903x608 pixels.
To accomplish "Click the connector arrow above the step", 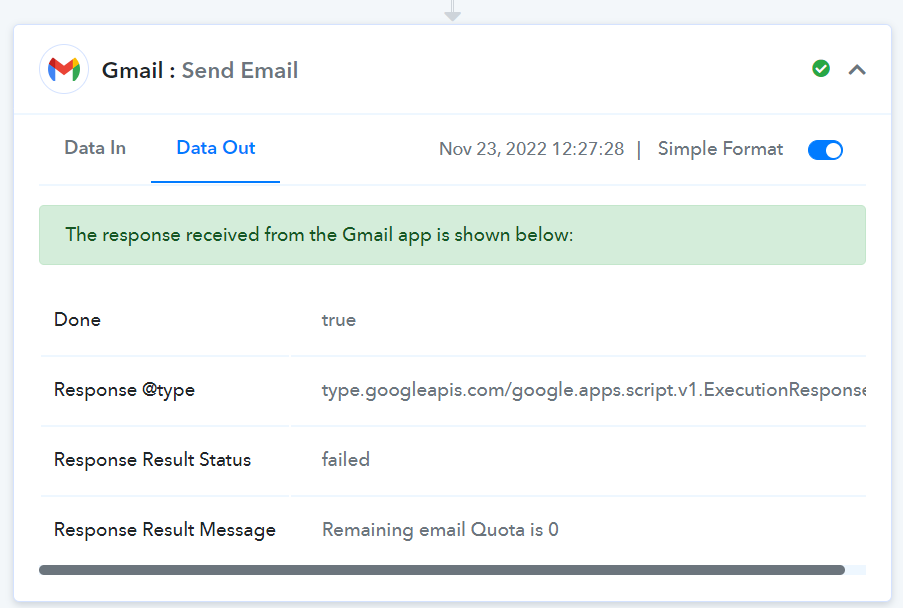I will point(453,11).
